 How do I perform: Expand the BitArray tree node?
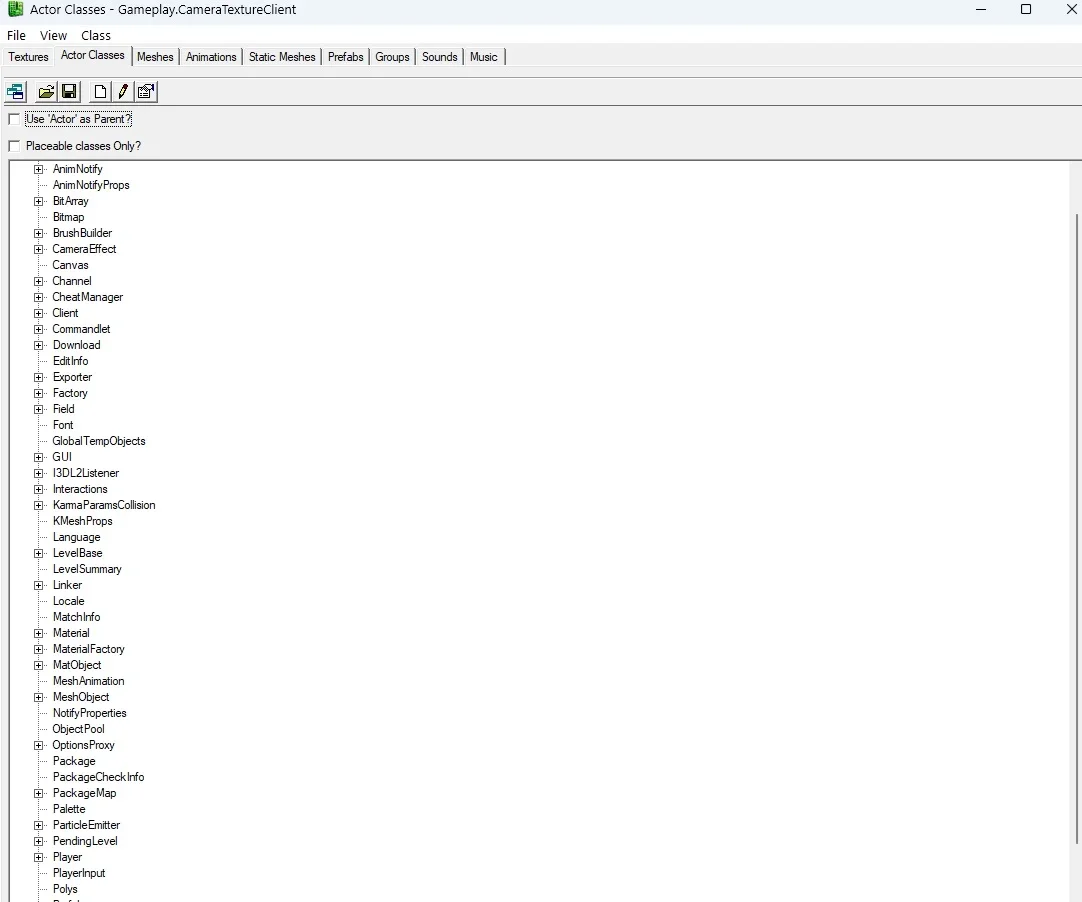click(39, 202)
